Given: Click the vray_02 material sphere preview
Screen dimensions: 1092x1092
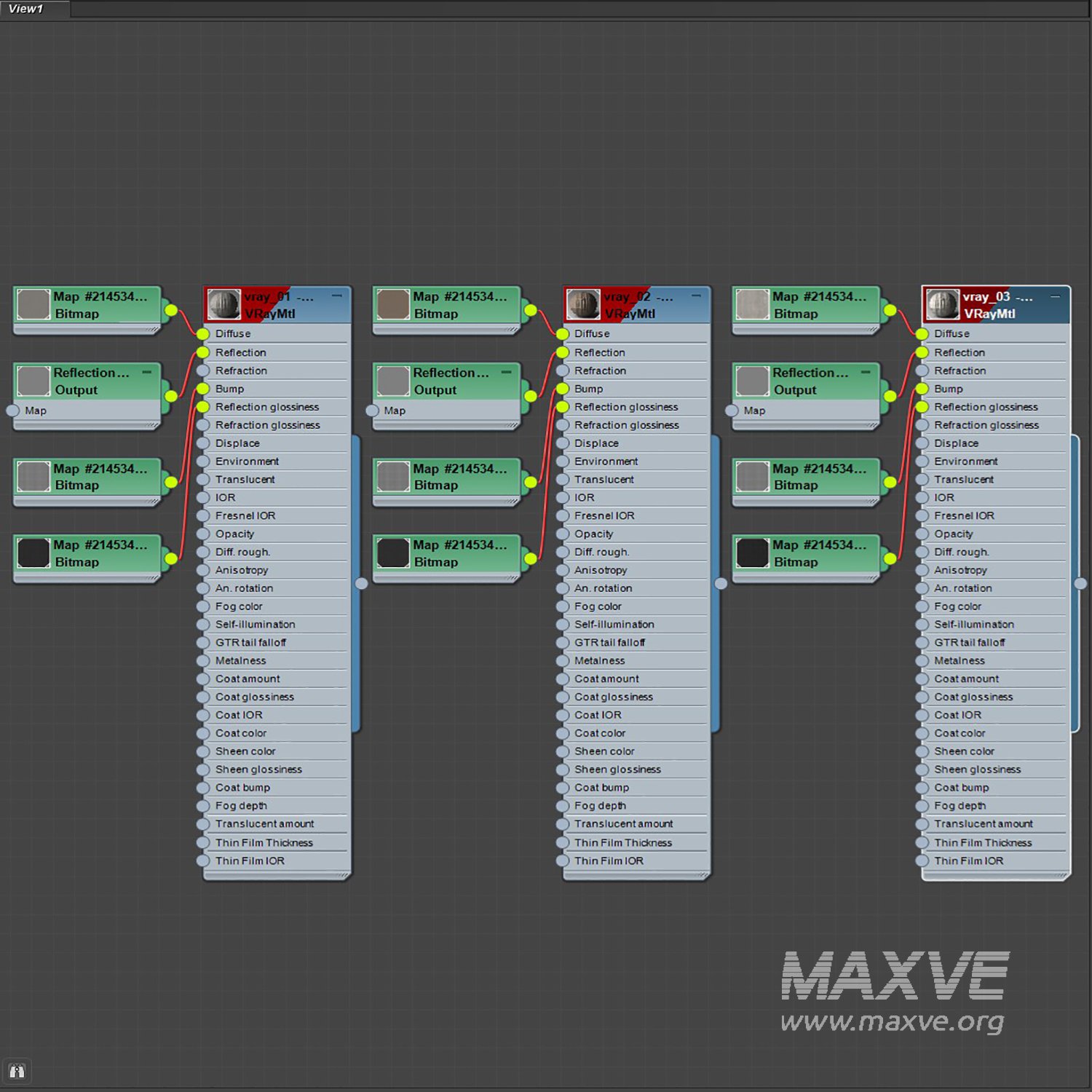Looking at the screenshot, I should 582,304.
